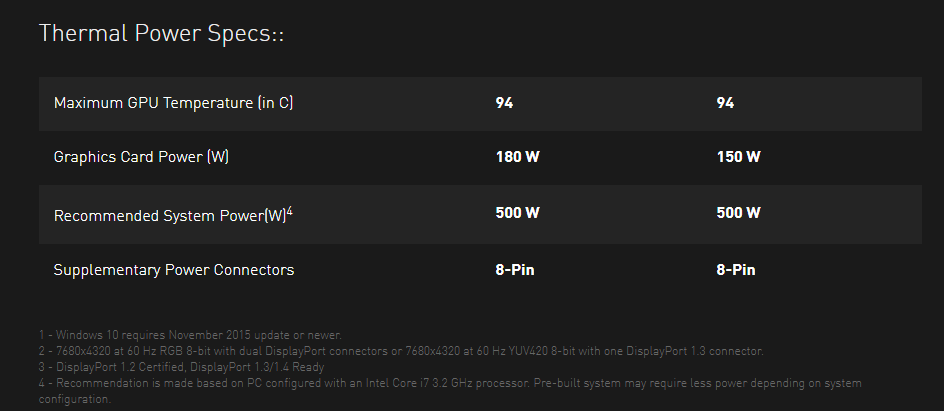Click the first 8-Pin connector value
The height and width of the screenshot is (411, 944).
[x=515, y=270]
